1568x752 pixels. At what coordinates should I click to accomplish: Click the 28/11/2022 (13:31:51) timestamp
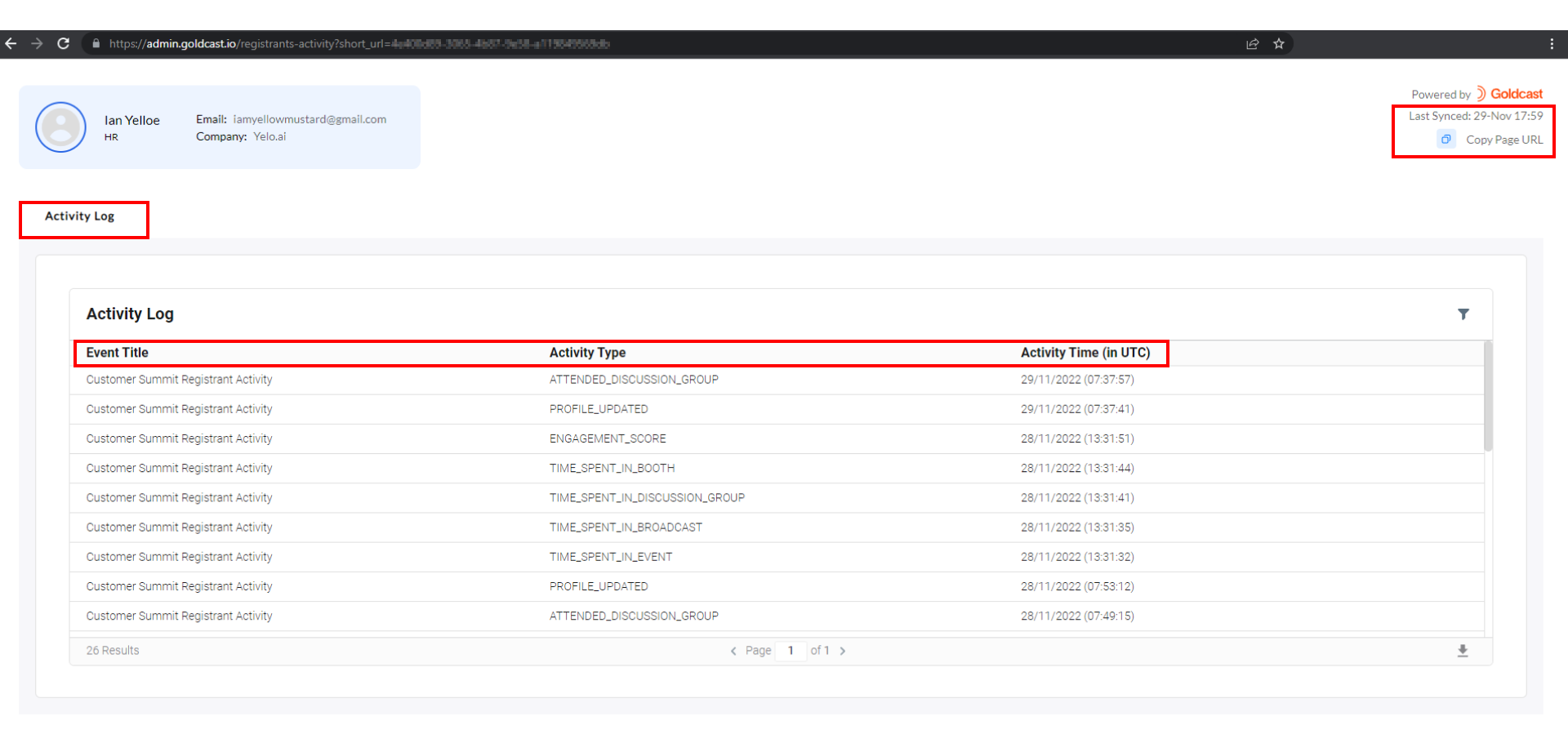[x=1077, y=438]
